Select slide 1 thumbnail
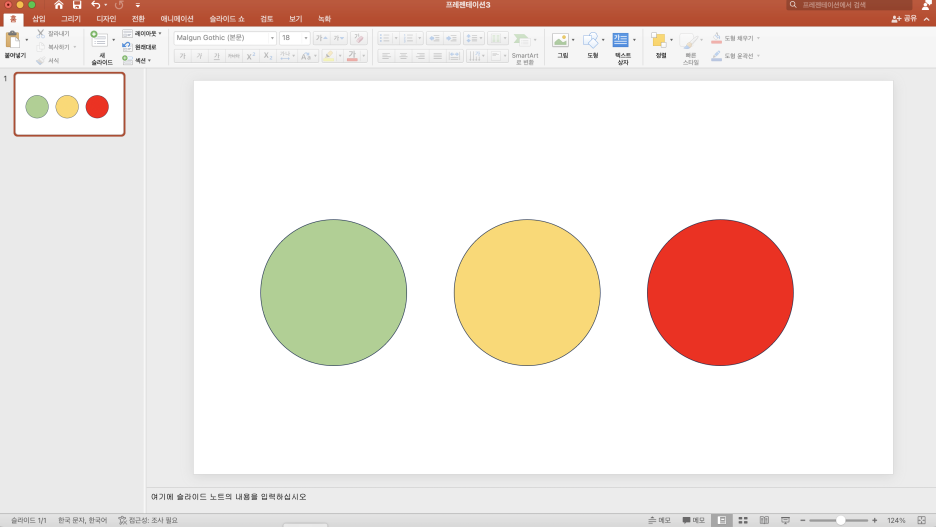 click(70, 104)
